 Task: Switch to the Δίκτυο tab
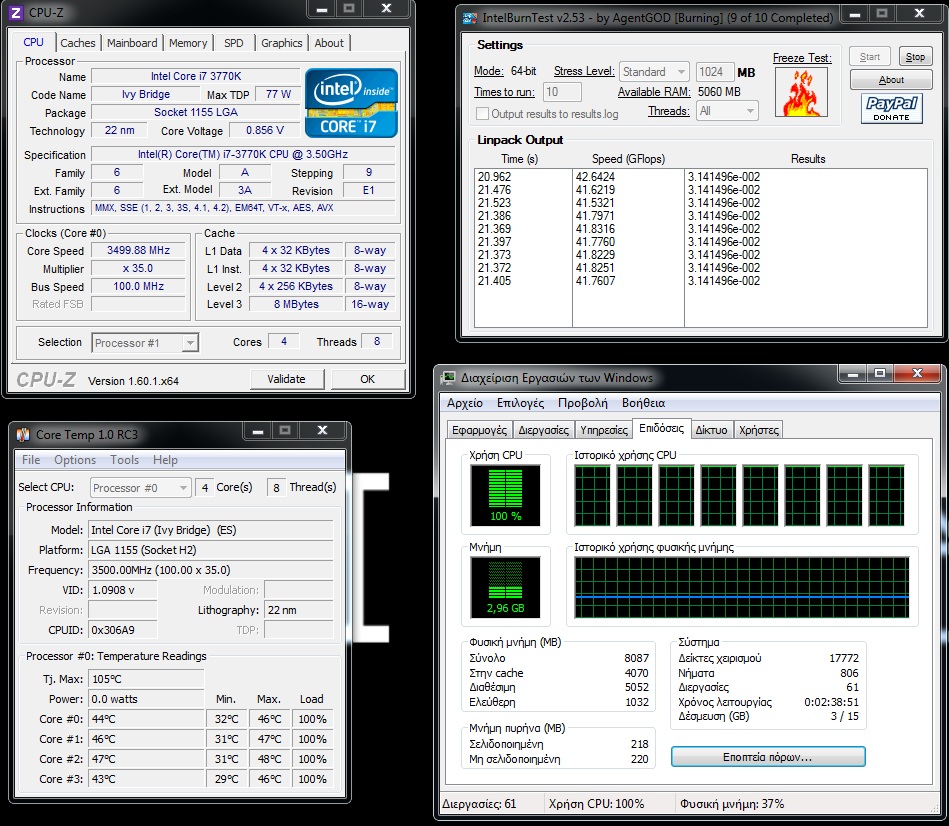coord(711,430)
